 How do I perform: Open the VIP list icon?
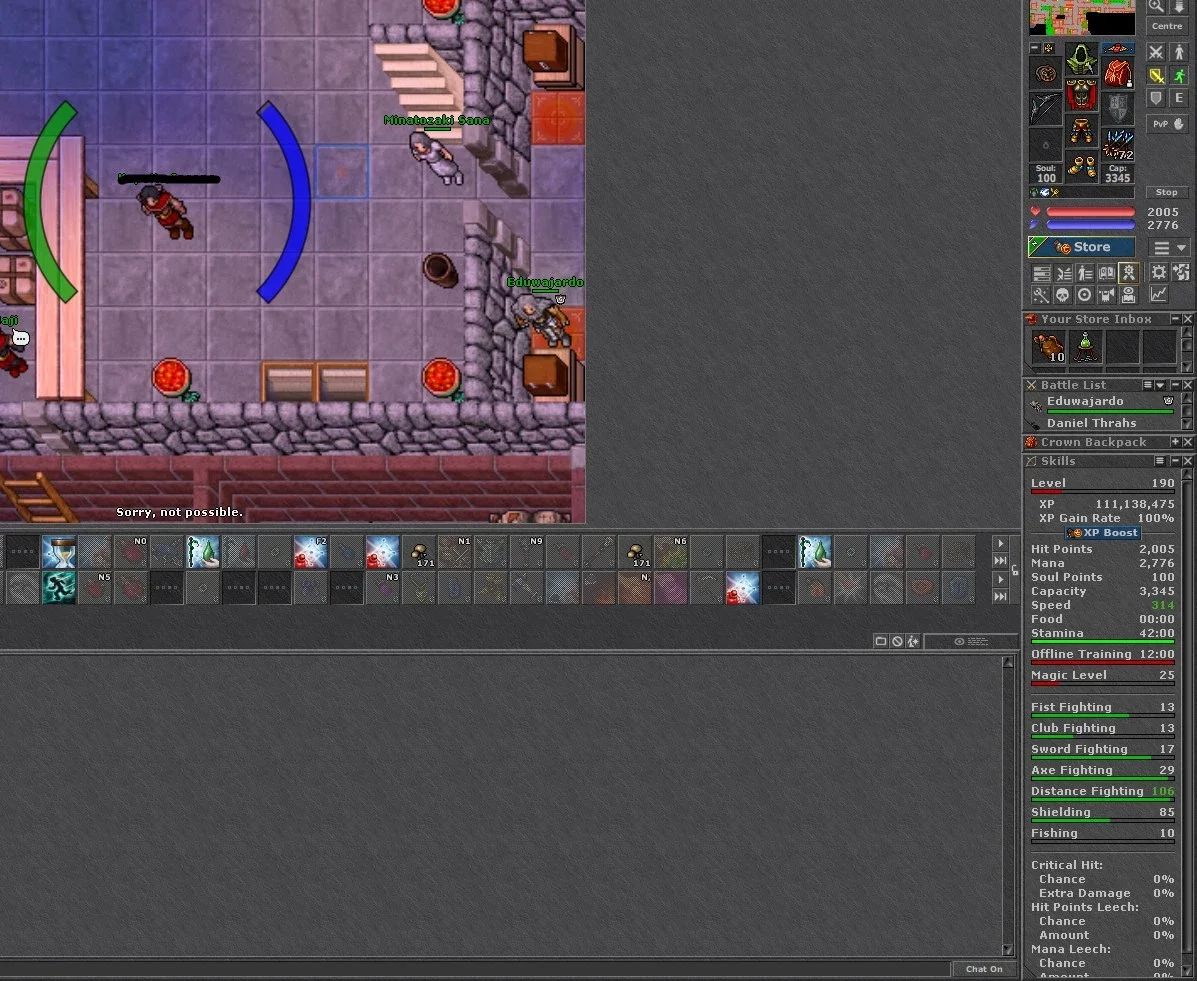tap(1085, 273)
